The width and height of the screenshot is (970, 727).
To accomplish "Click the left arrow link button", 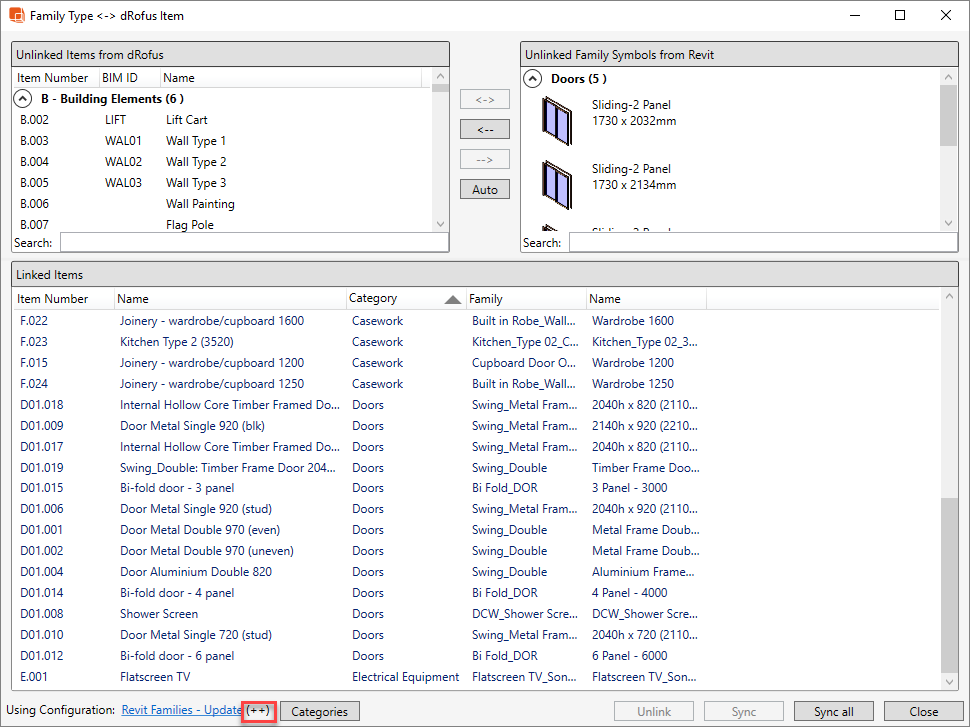I will 484,129.
